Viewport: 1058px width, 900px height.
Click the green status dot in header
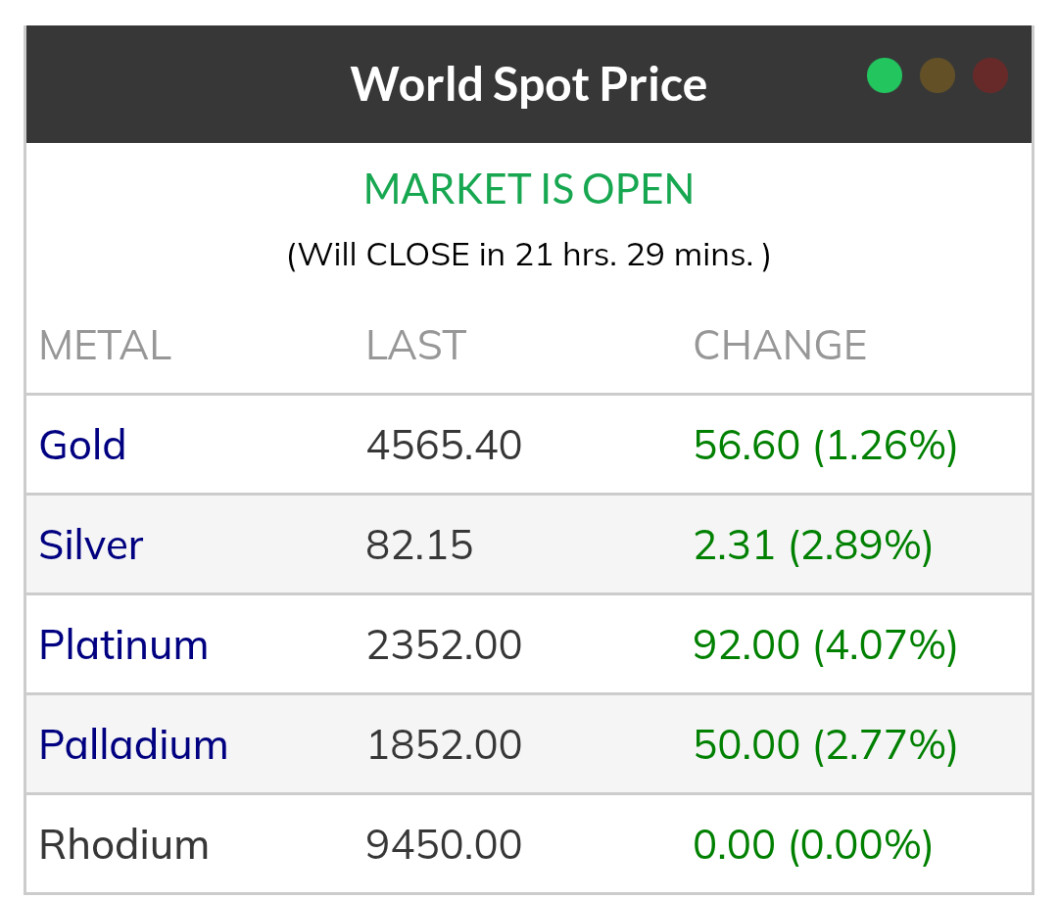pos(884,76)
